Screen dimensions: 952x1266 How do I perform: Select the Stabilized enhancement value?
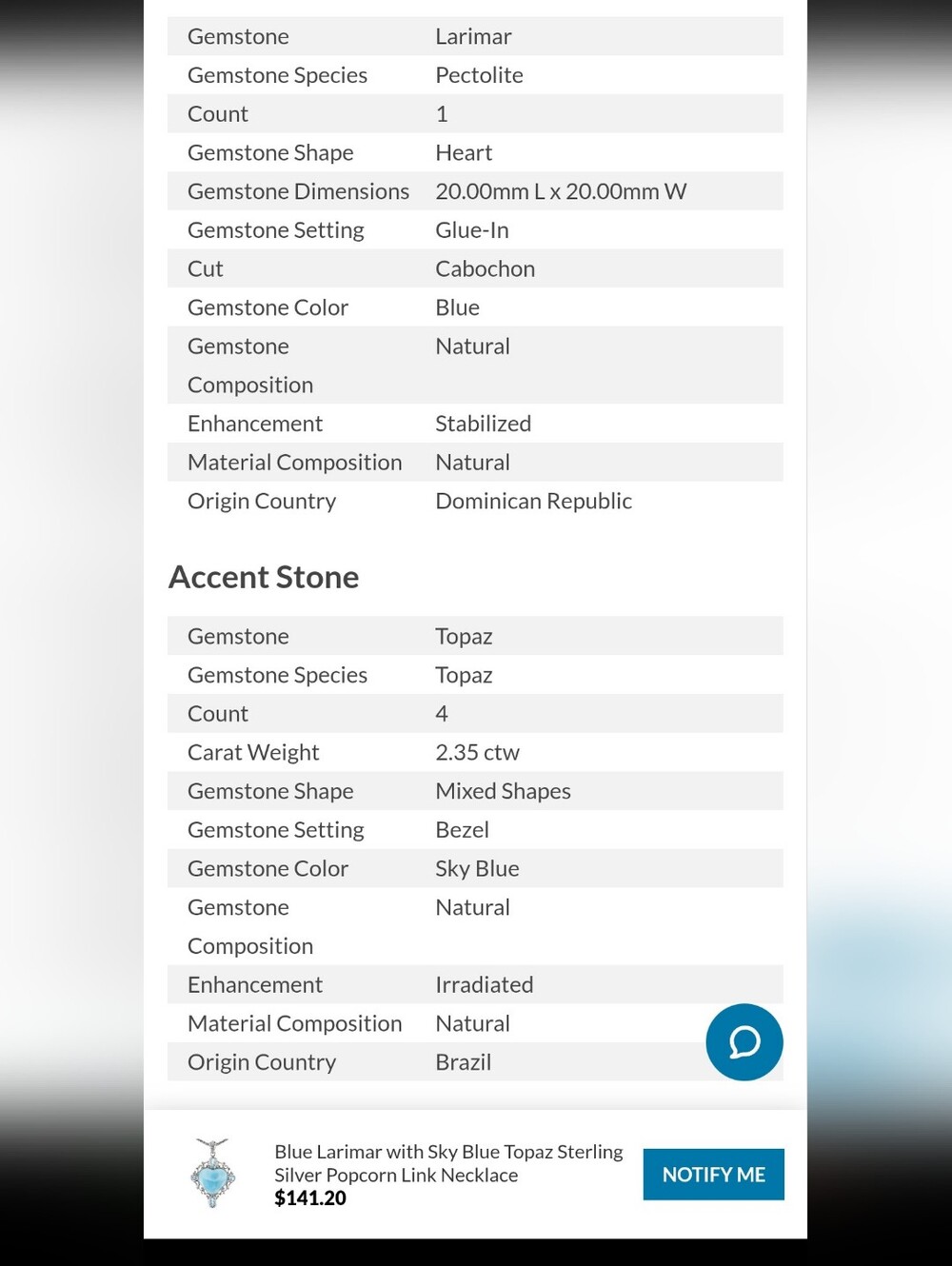click(483, 424)
